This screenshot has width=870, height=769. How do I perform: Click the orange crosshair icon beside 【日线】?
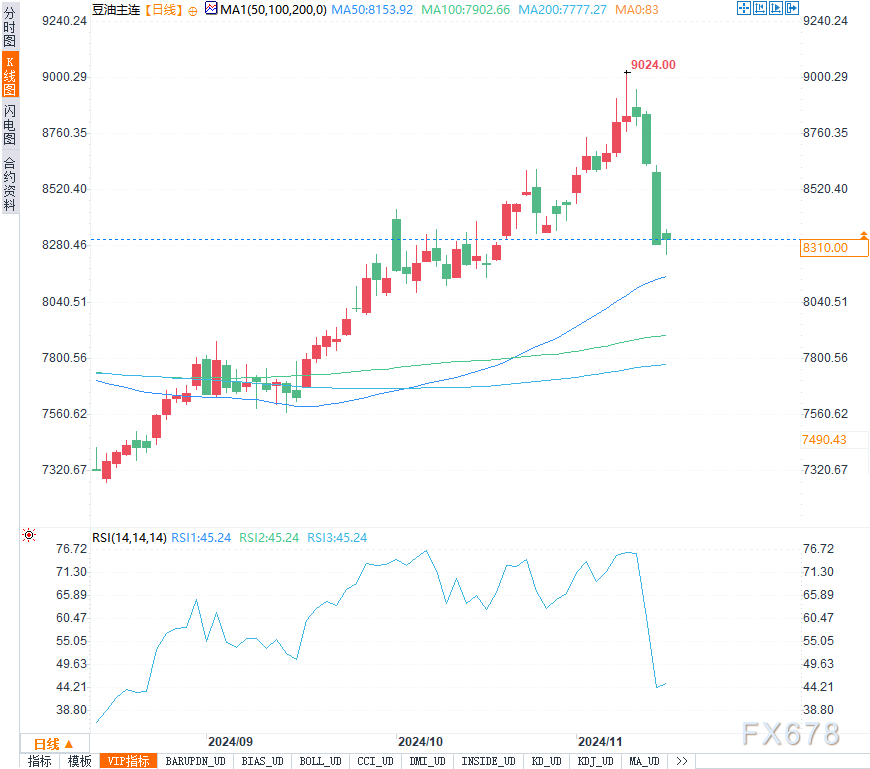coord(193,9)
